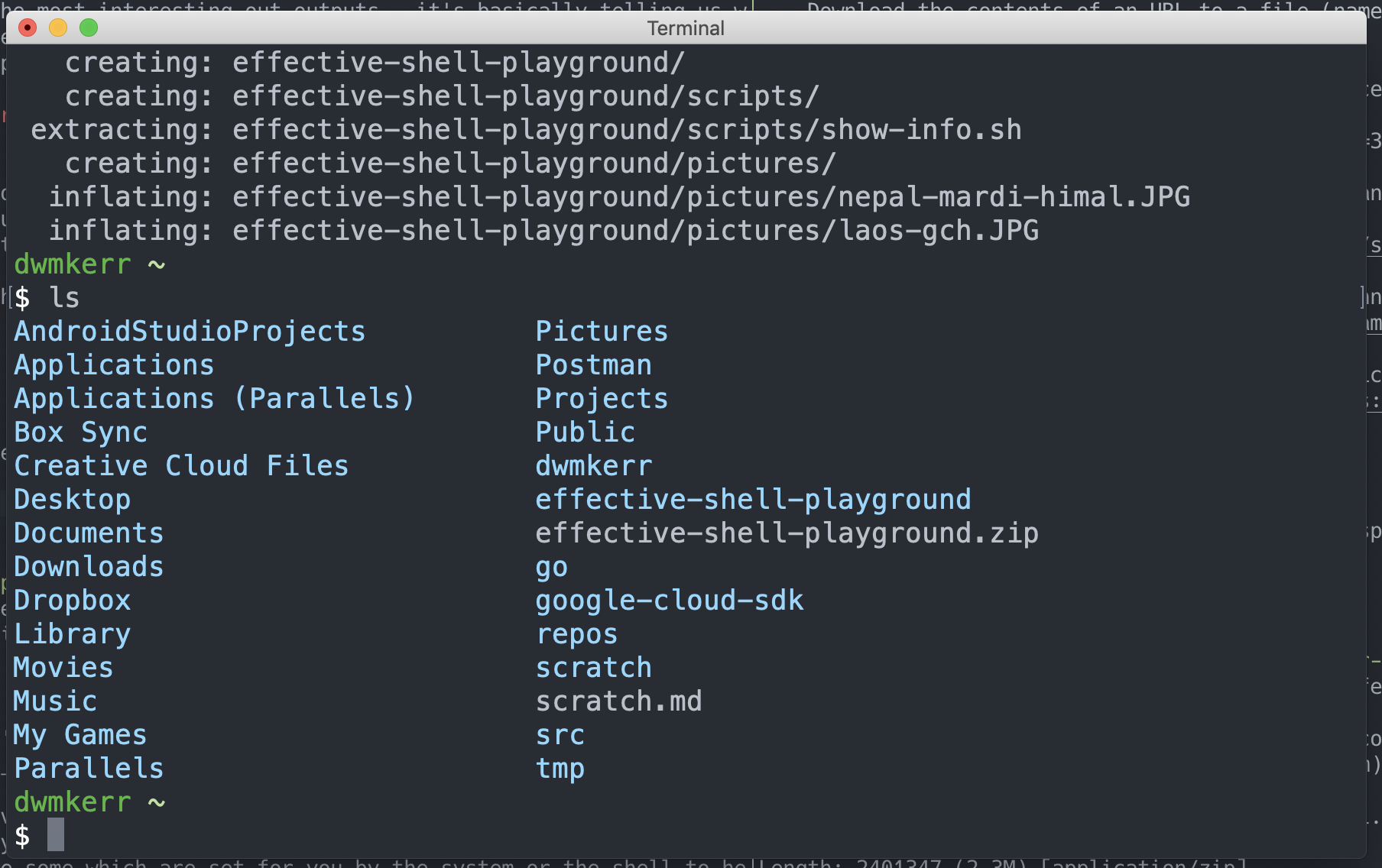Click the creating effective-shell-playground/pictures/ line
The height and width of the screenshot is (868, 1382).
pyautogui.click(x=450, y=164)
